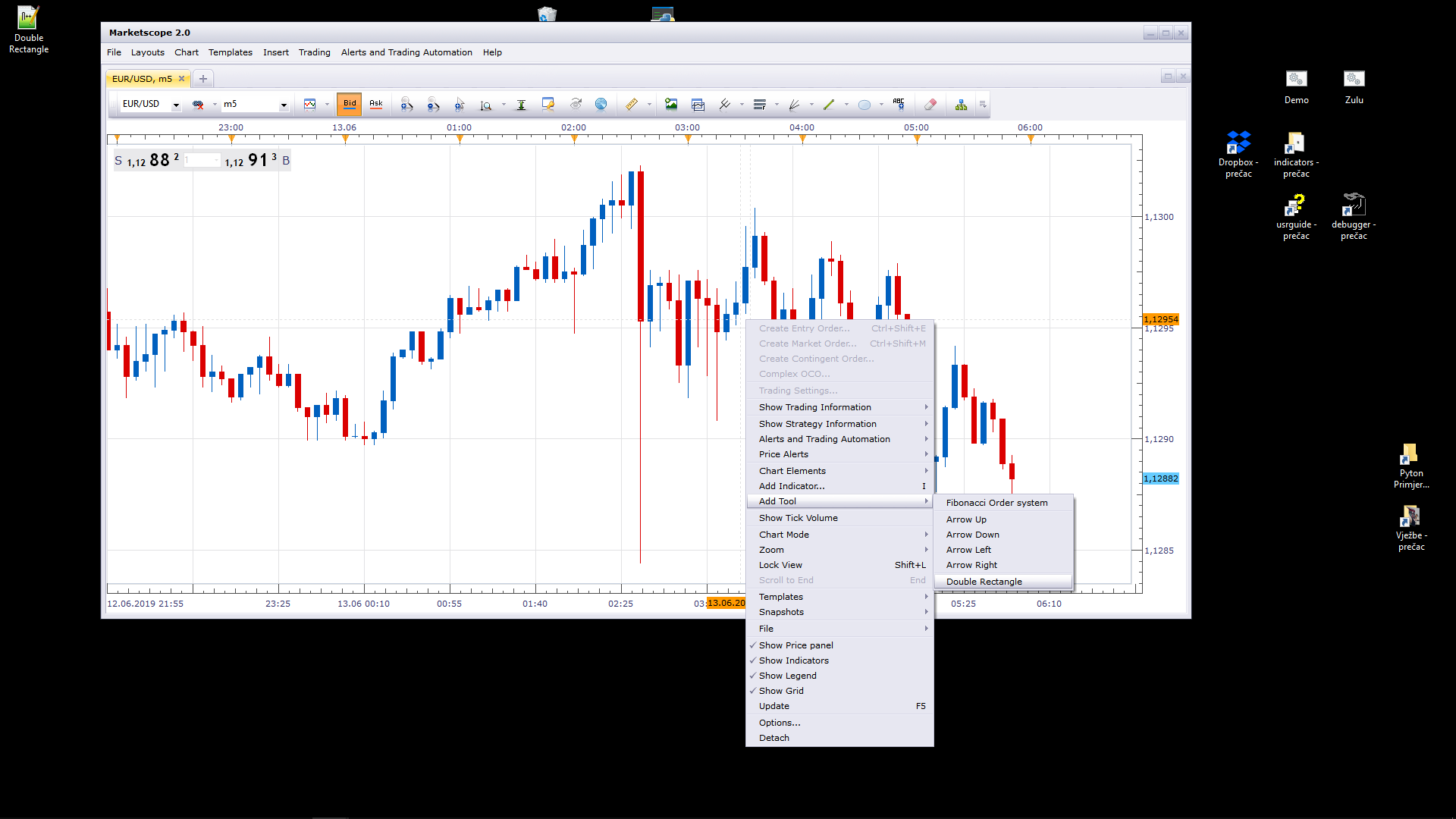Select the Ellipse shape tool

[x=864, y=105]
